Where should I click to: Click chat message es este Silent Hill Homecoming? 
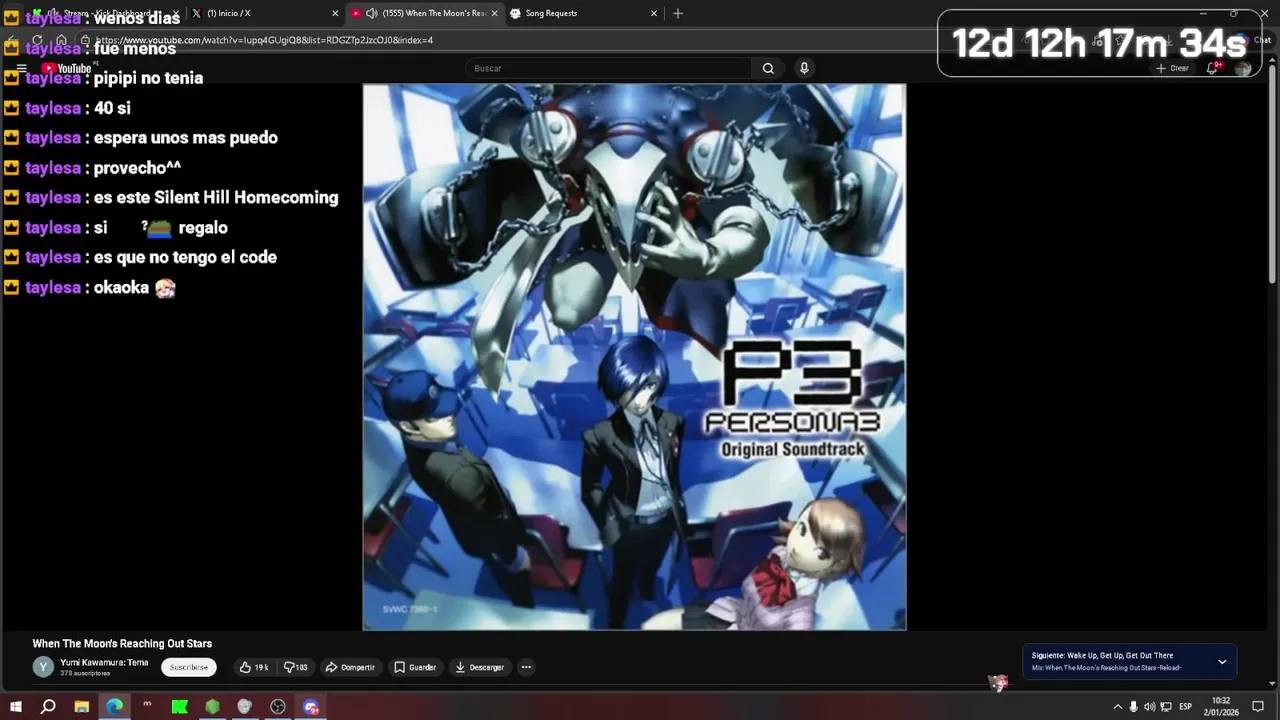click(216, 197)
